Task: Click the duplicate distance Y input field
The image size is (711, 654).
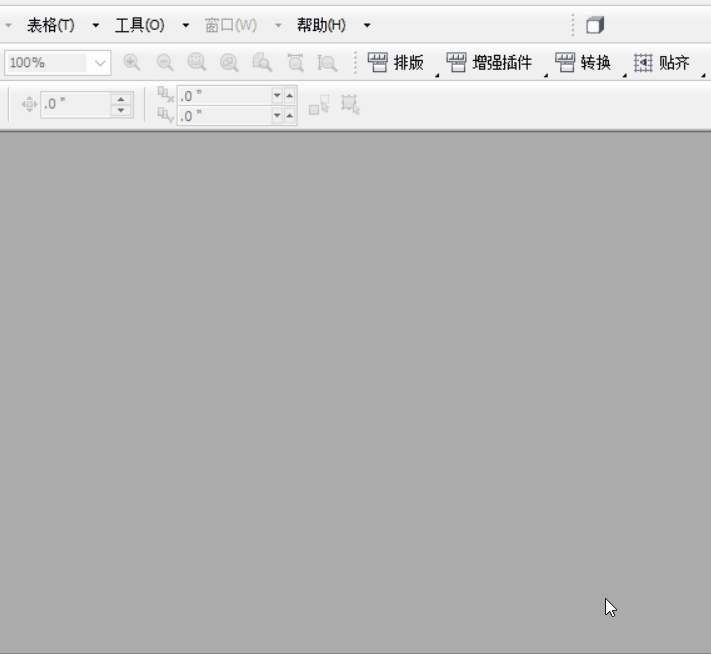Action: click(x=223, y=116)
